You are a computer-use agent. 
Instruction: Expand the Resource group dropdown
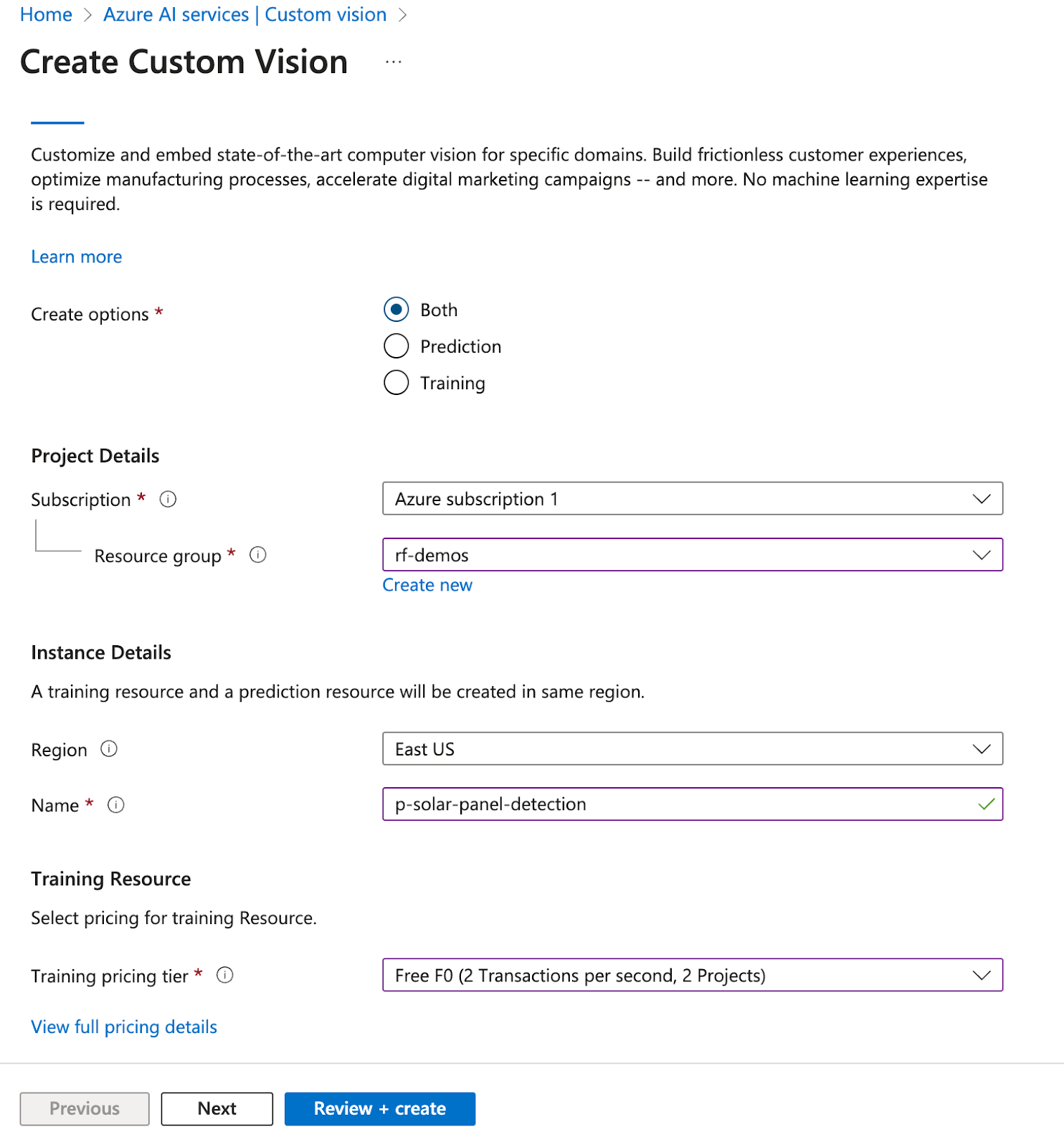(692, 555)
